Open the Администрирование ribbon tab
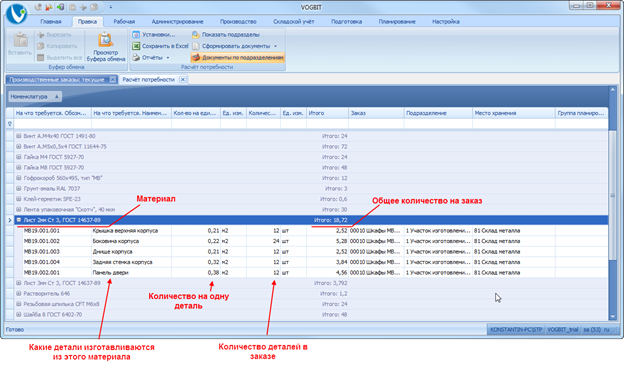Image resolution: width=624 pixels, height=367 pixels. pos(177,21)
